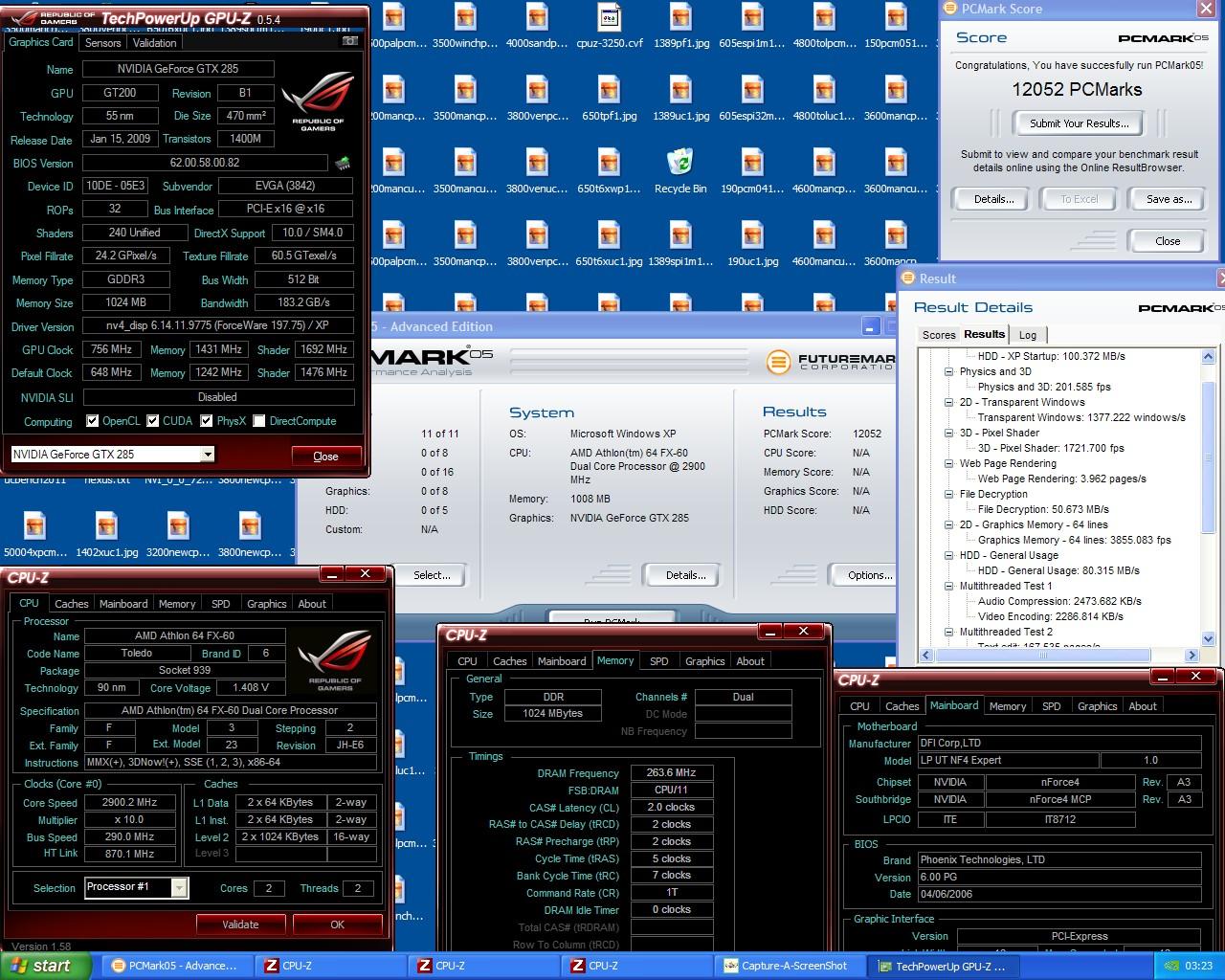The image size is (1225, 980).
Task: Click GPU-Z BIOS save chip icon
Action: pyautogui.click(x=343, y=163)
